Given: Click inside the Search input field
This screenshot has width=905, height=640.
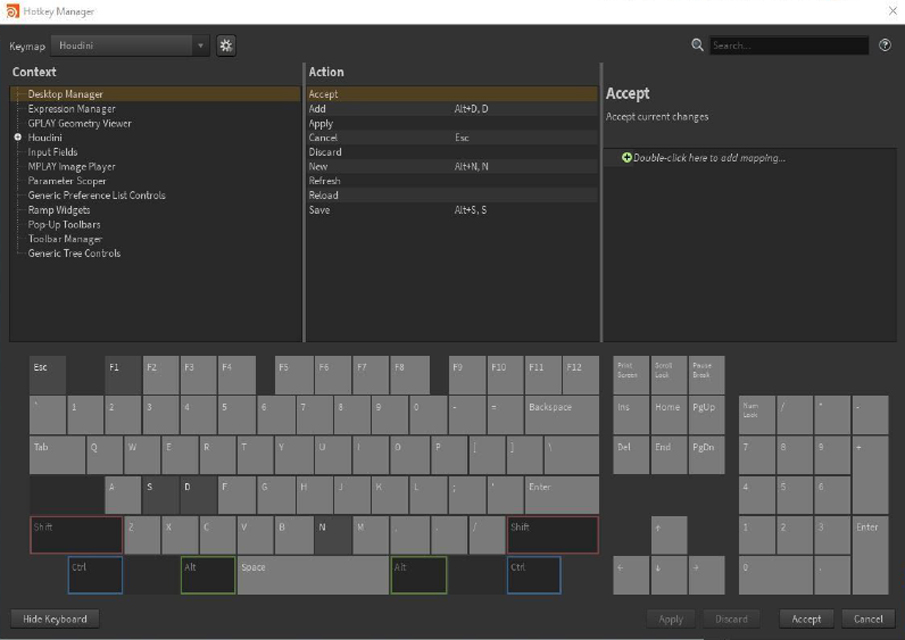Looking at the screenshot, I should click(x=788, y=46).
